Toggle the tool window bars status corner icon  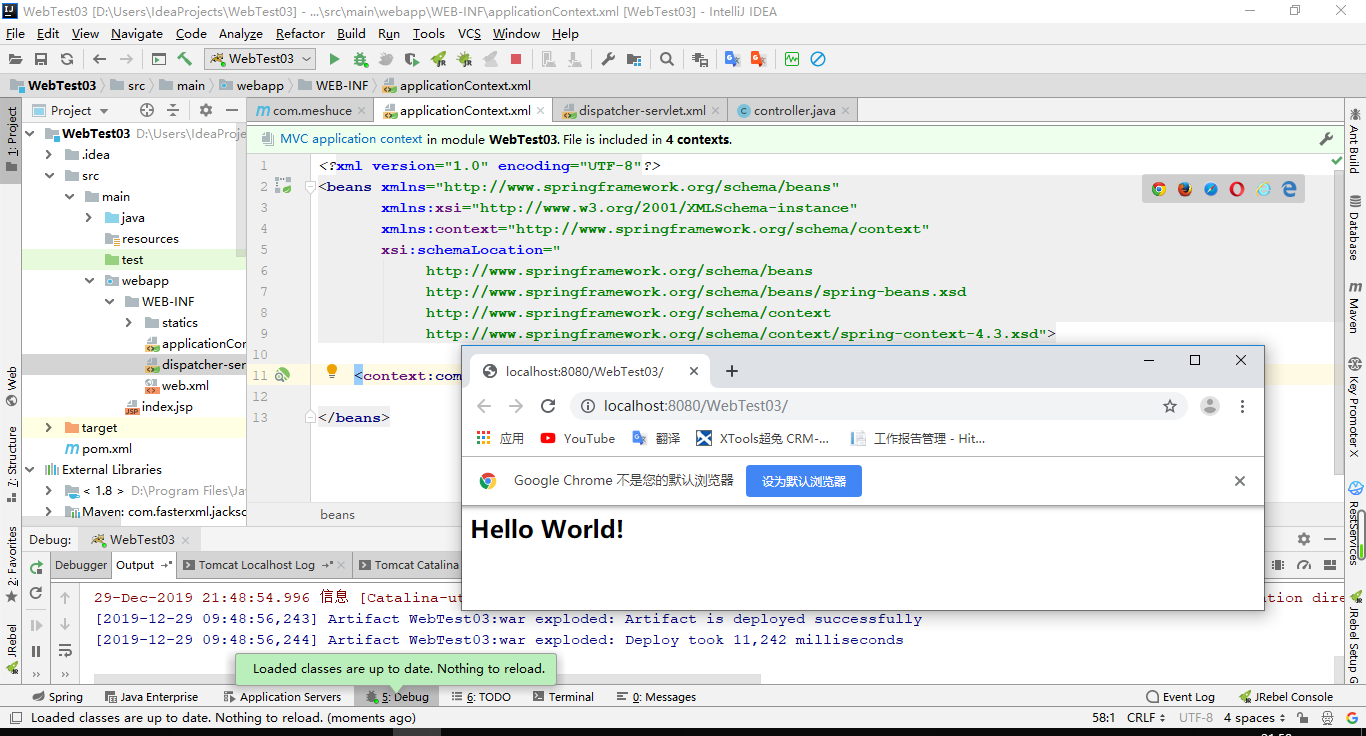15,718
